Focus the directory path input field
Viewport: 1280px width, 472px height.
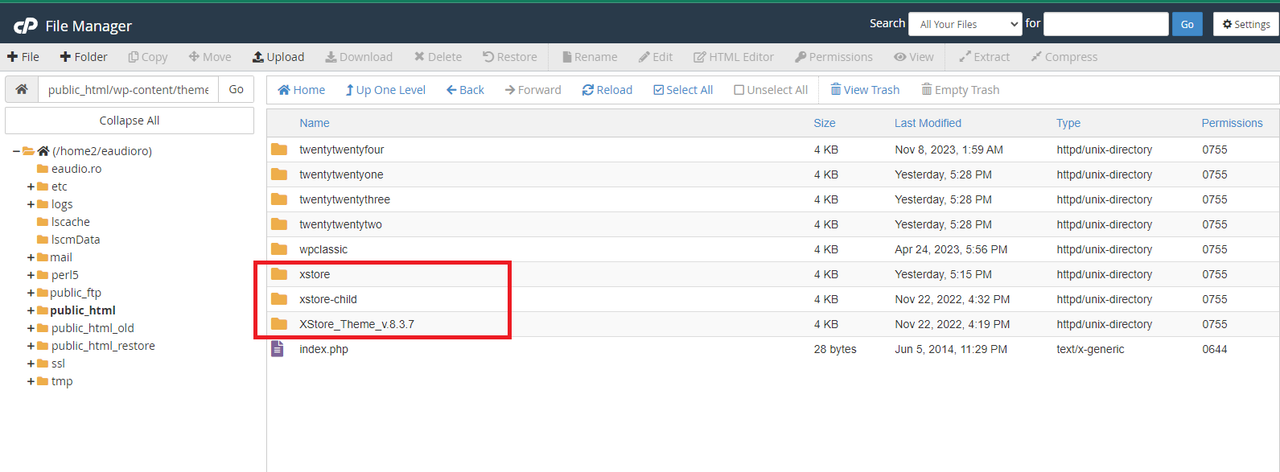click(x=128, y=90)
